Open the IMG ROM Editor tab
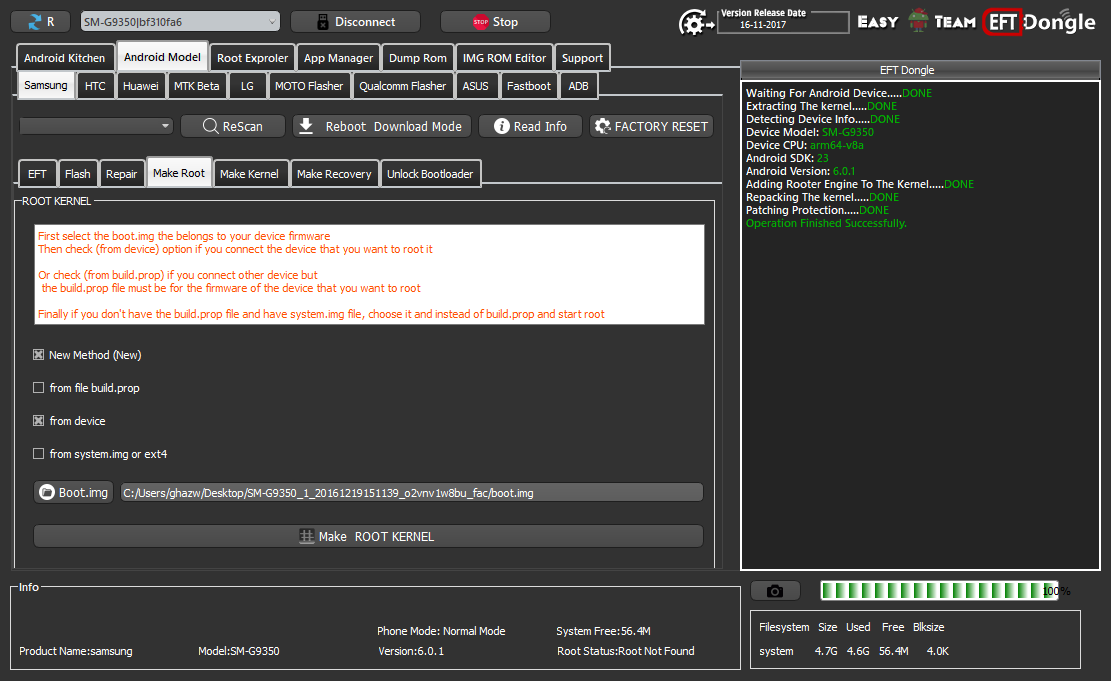The width and height of the screenshot is (1111, 681). pyautogui.click(x=504, y=58)
